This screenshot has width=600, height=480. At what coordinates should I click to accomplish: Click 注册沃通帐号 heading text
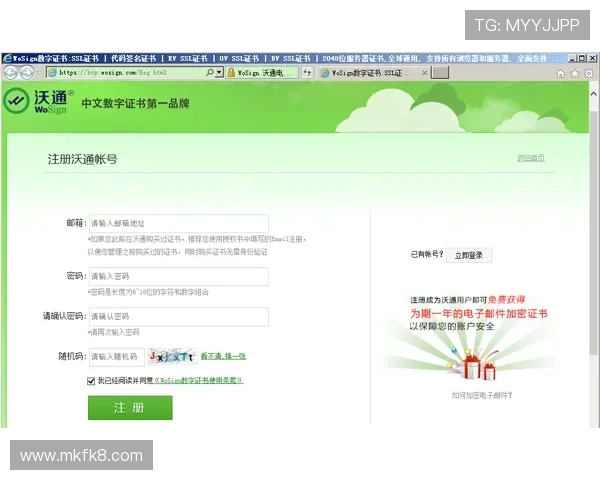coord(82,159)
